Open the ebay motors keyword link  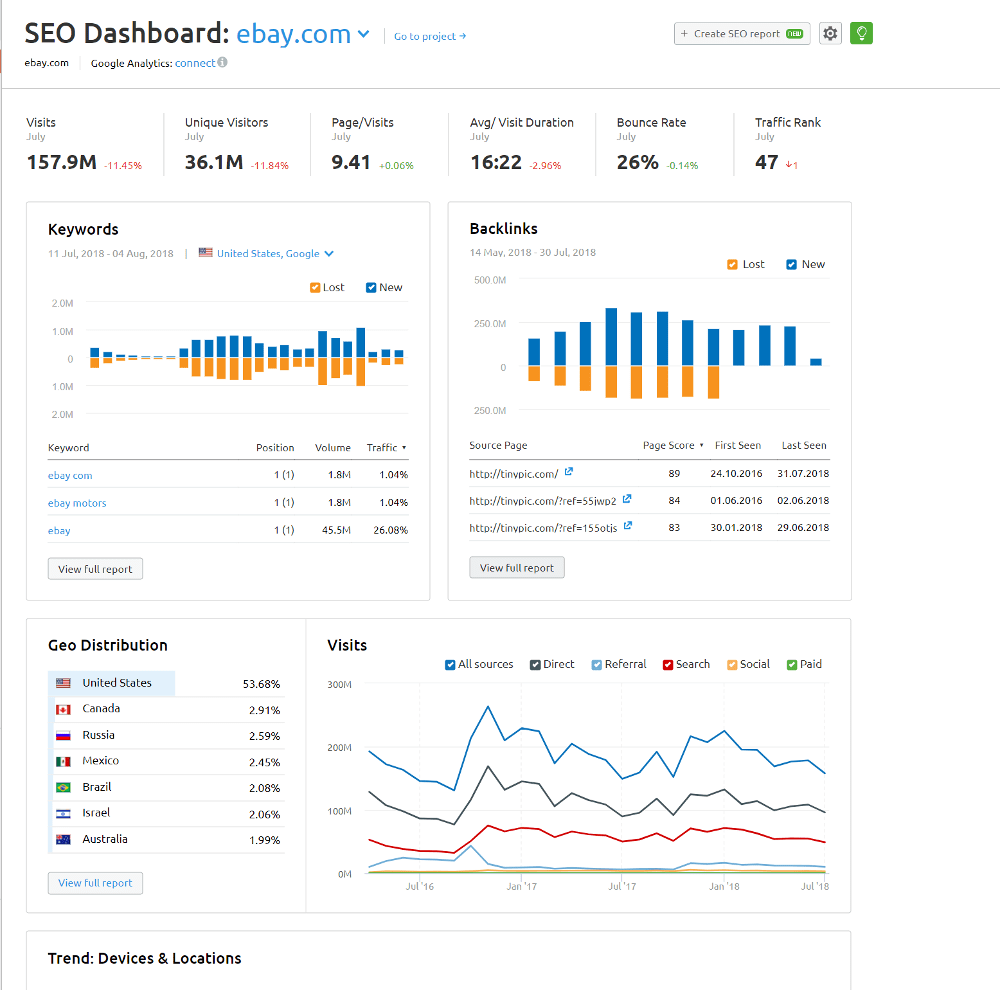point(77,503)
